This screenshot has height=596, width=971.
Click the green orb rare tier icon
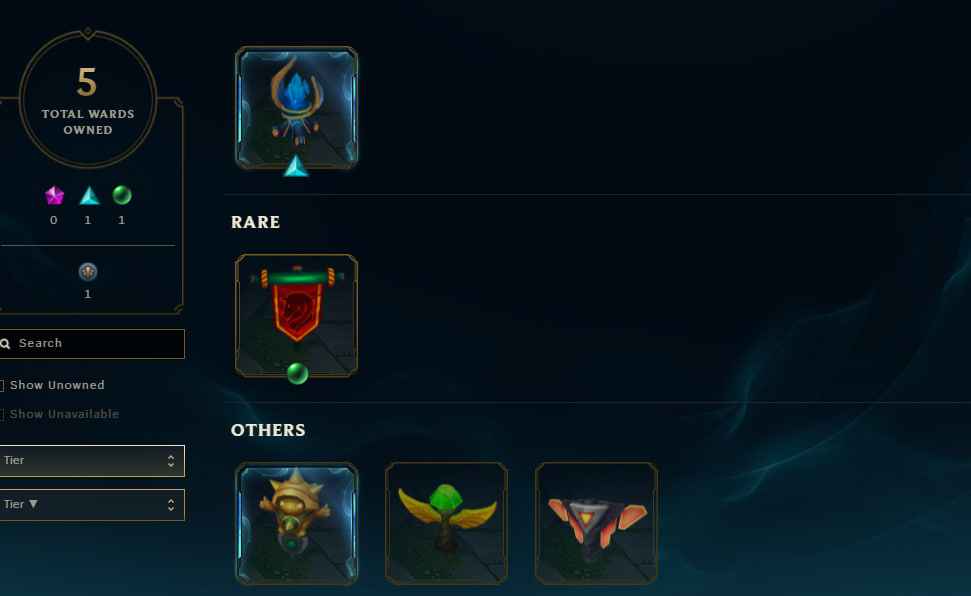click(x=122, y=195)
